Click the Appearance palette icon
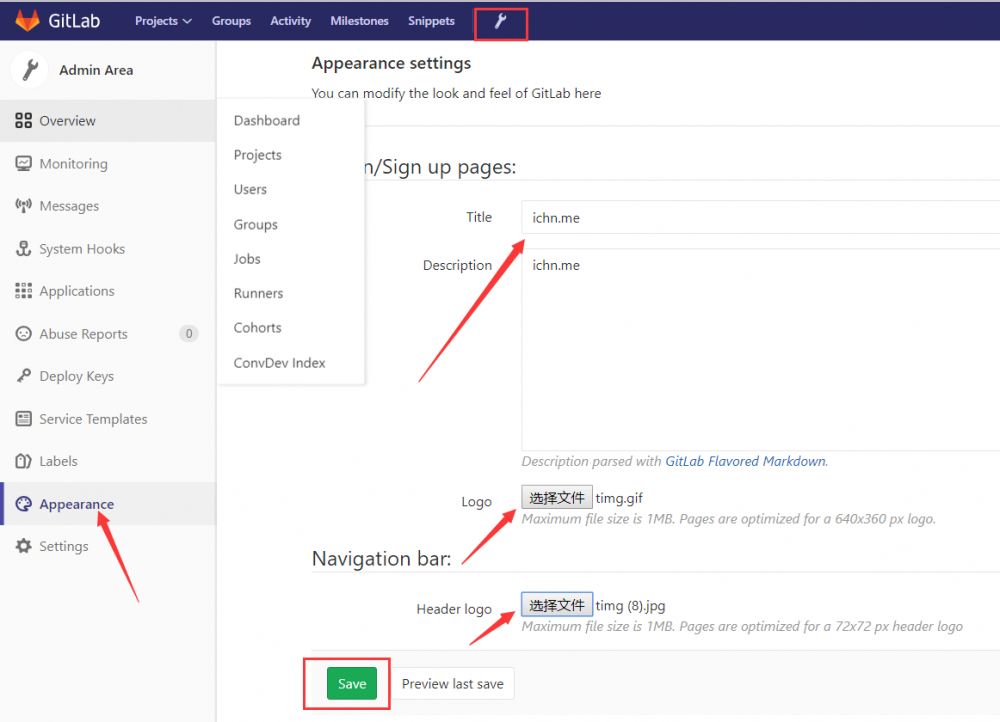The height and width of the screenshot is (722, 1000). click(24, 504)
